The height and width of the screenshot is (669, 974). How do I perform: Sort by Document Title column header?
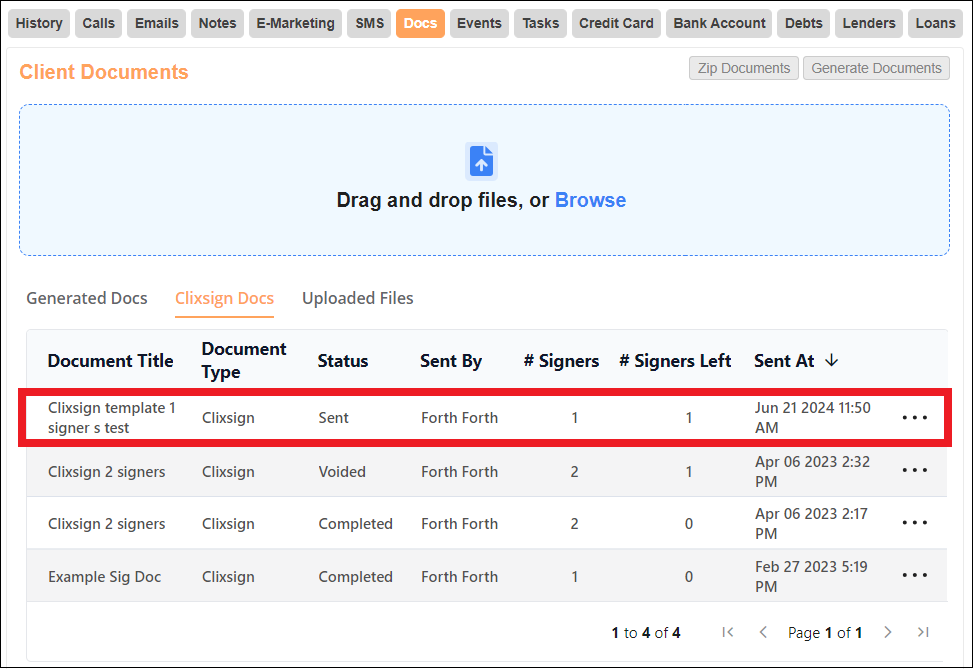[x=111, y=361]
